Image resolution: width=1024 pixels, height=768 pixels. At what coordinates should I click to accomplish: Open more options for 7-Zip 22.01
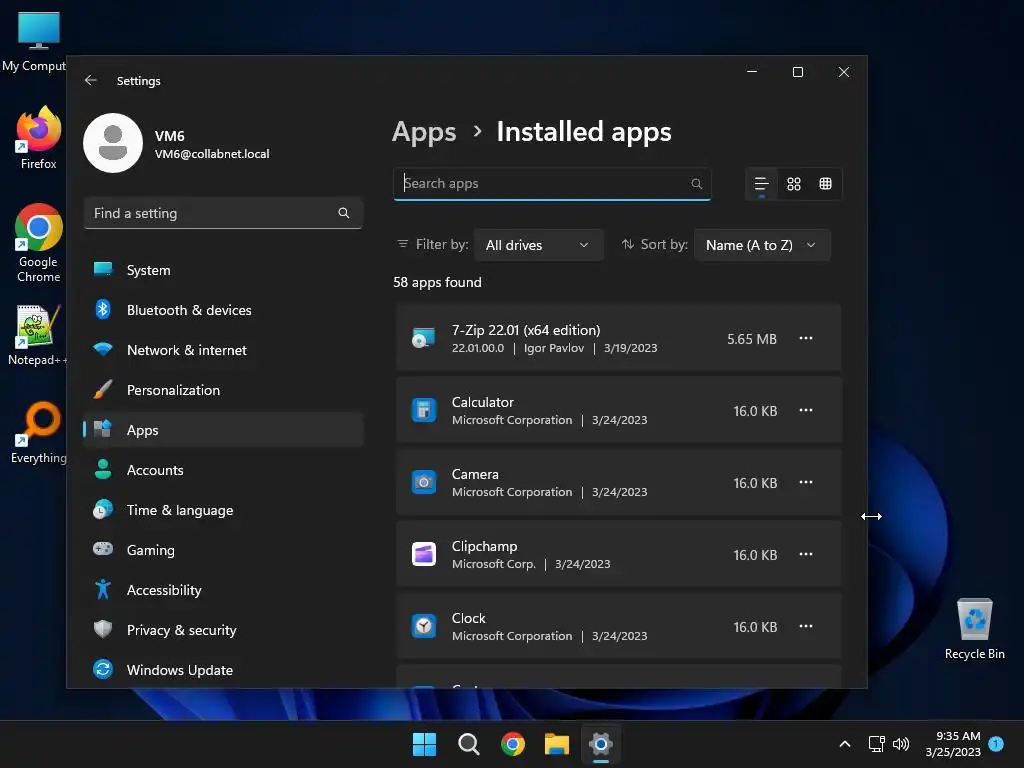point(806,338)
